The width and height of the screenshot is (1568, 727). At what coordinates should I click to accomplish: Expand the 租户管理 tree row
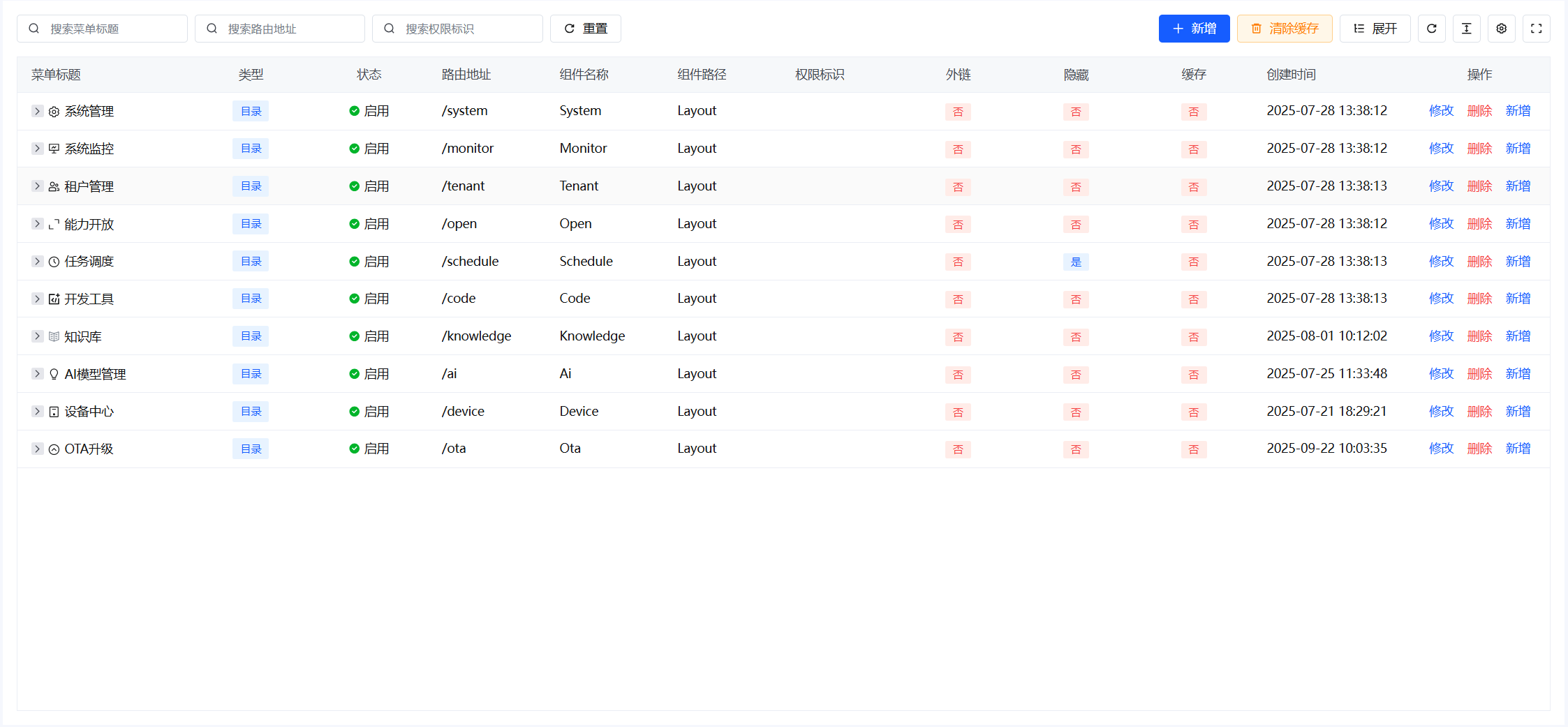[38, 186]
